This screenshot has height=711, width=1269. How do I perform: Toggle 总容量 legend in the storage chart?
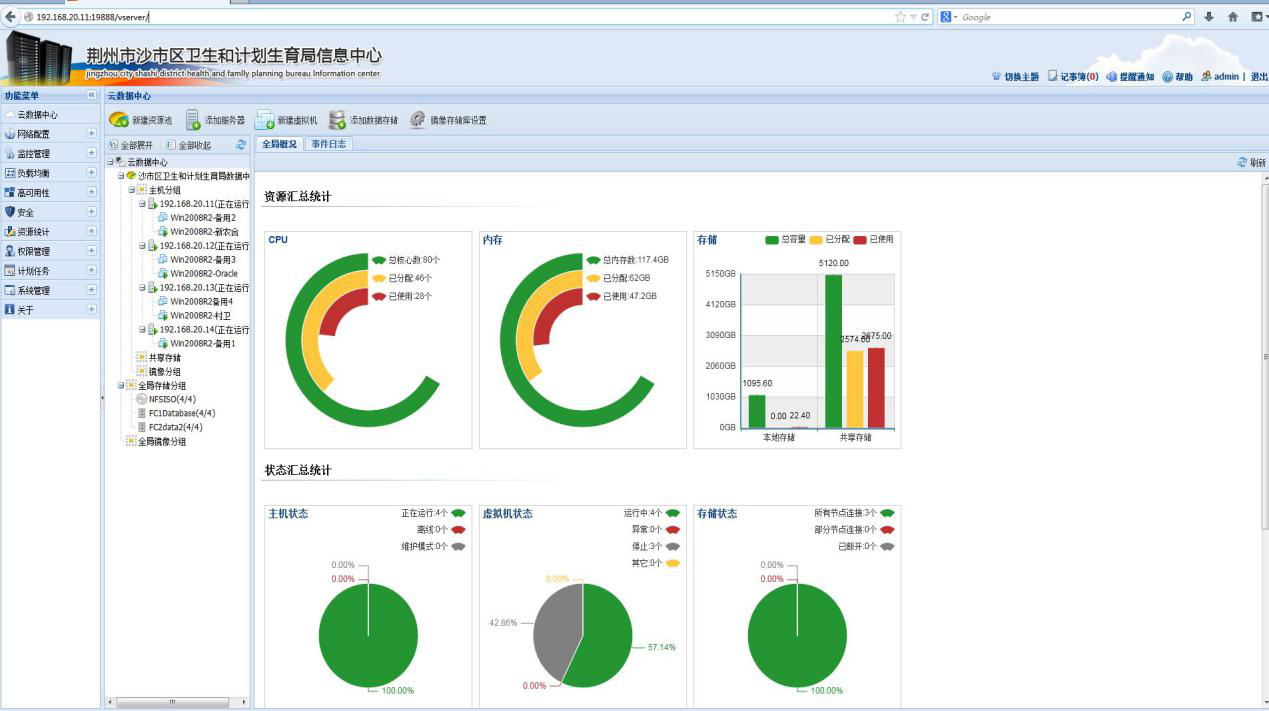tap(772, 240)
